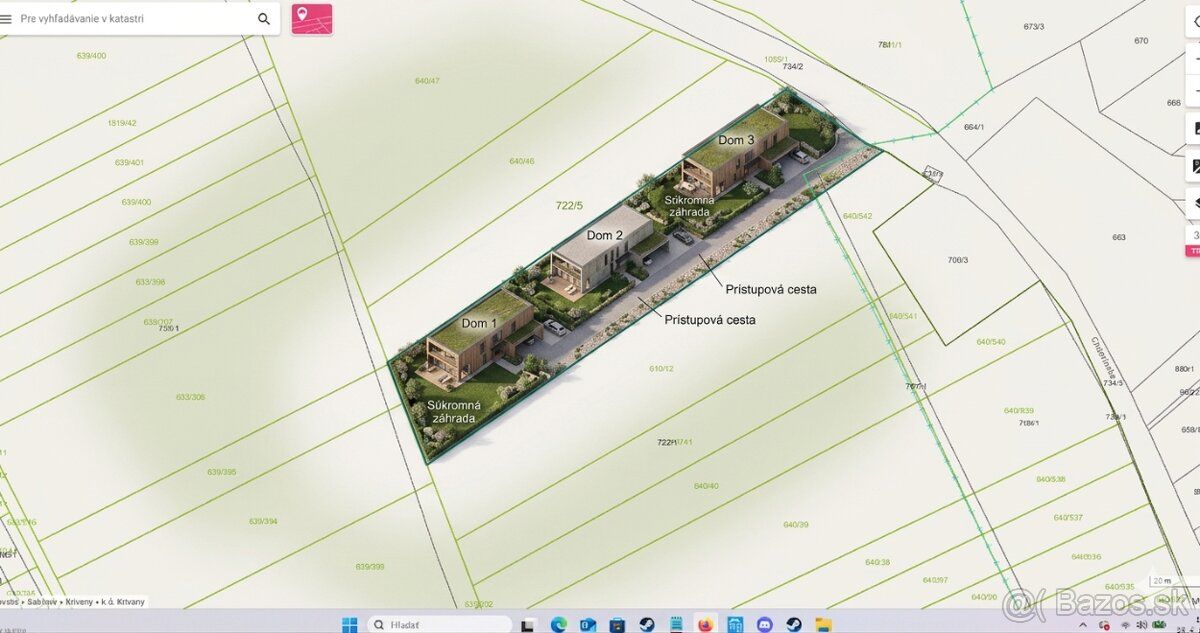Select parcel 722/5 on the map
The height and width of the screenshot is (633, 1200).
[x=568, y=206]
